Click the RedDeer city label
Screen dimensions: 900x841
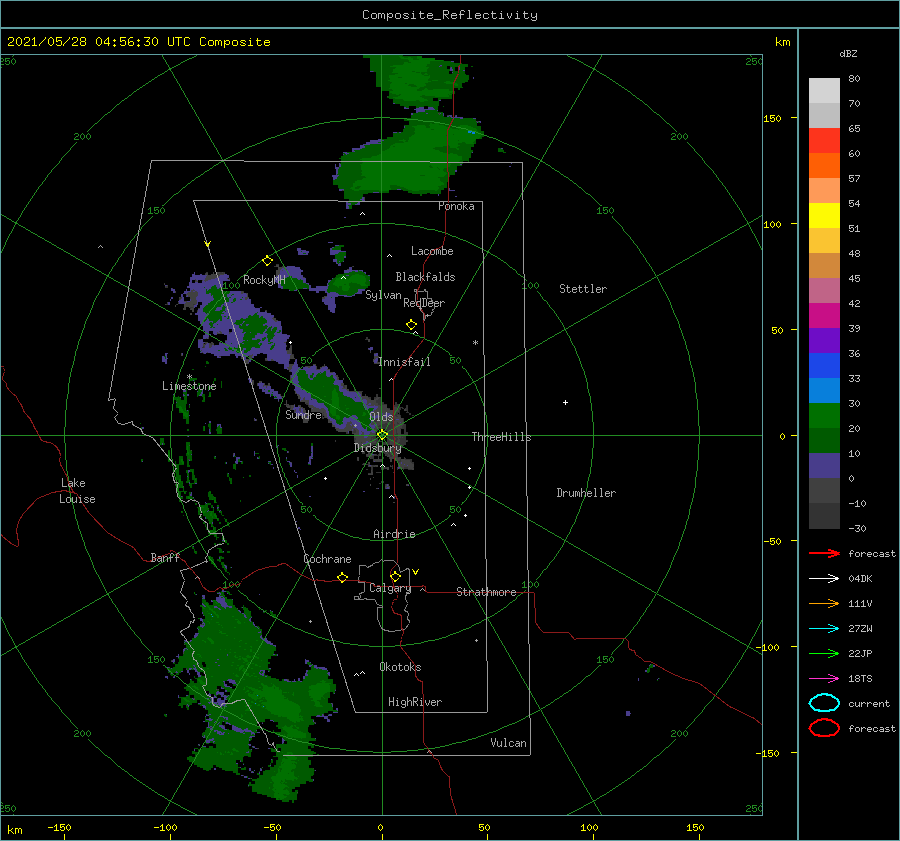coord(424,303)
